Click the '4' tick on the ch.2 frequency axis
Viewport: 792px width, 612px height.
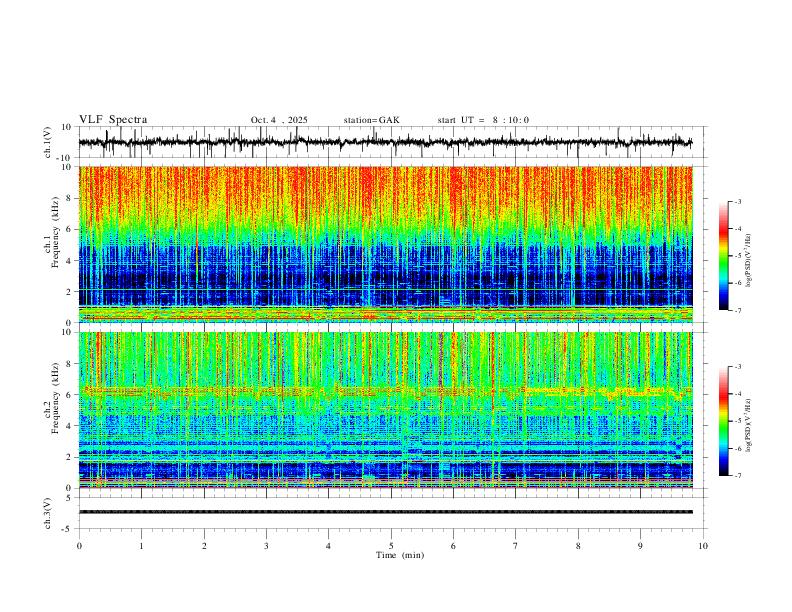(70, 426)
